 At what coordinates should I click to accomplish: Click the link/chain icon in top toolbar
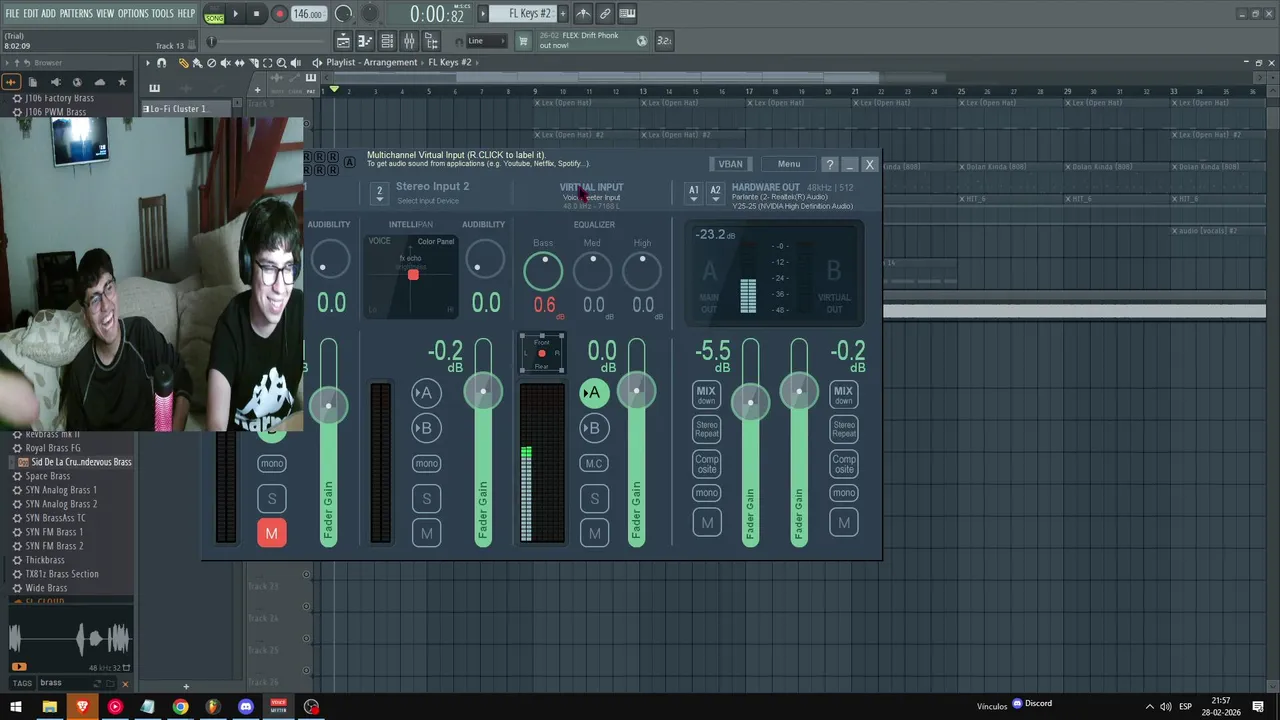[605, 13]
